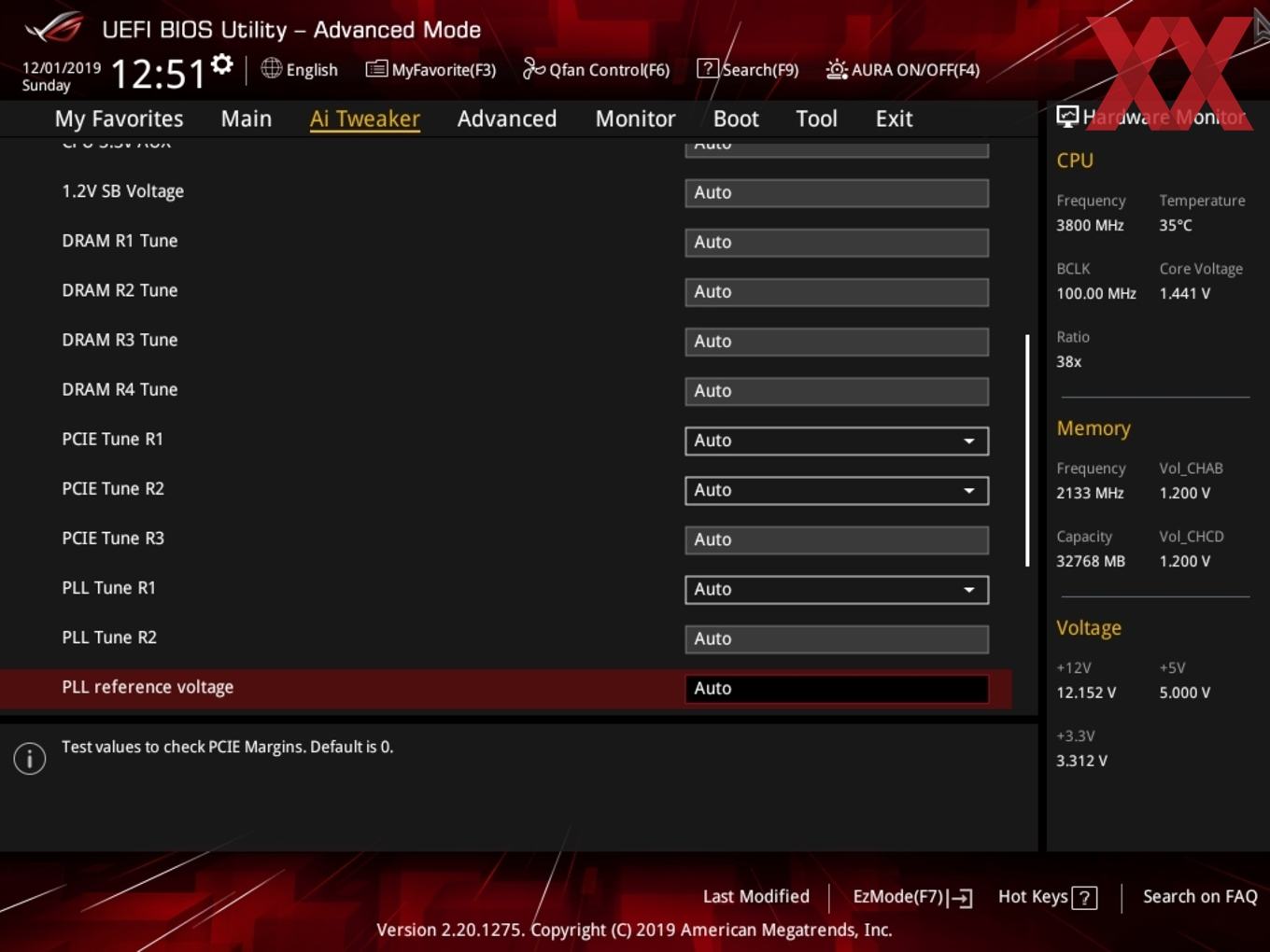Click CPU frequency 3800 MHz value

1090,225
